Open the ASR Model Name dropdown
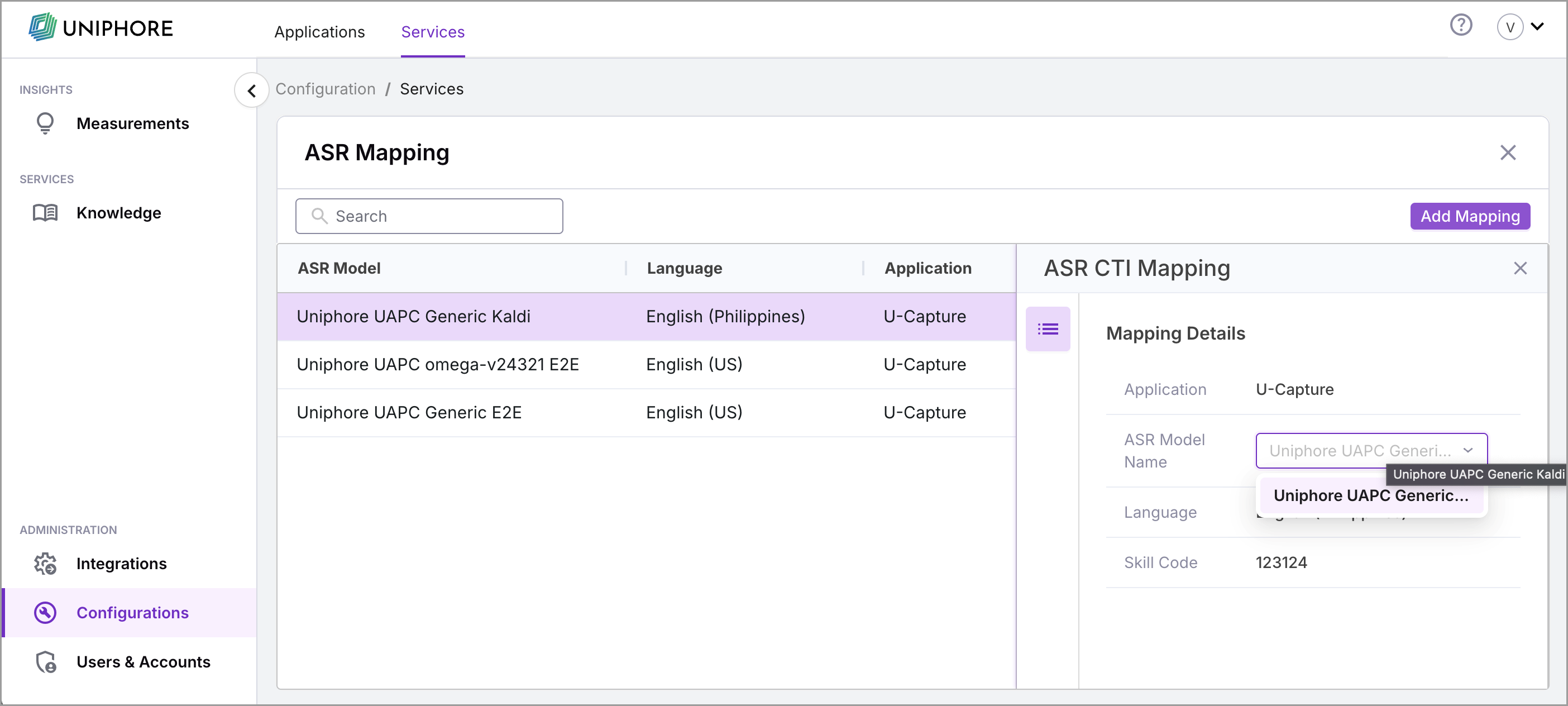The height and width of the screenshot is (706, 1568). [x=1371, y=451]
